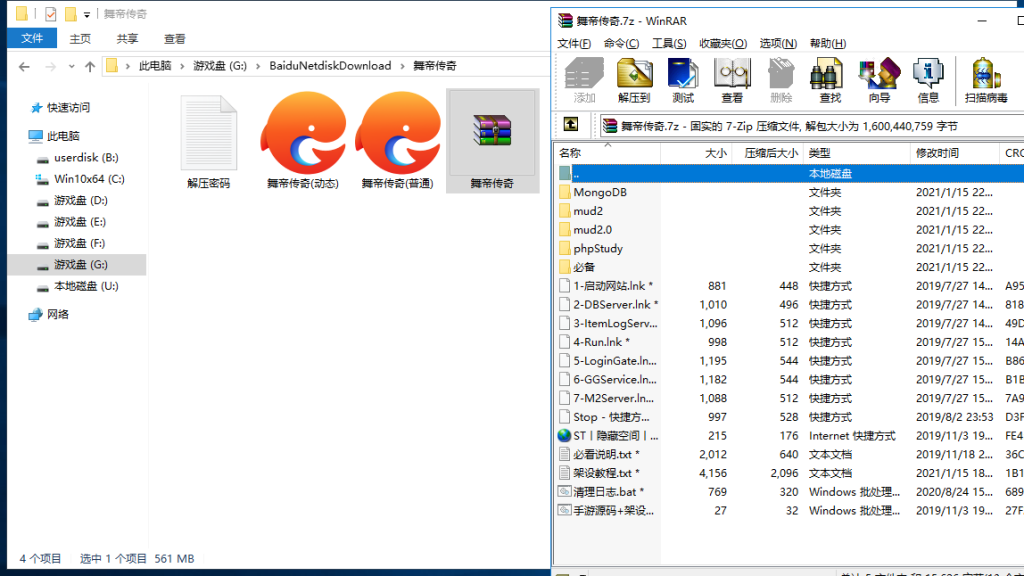Click the Explorer back arrow
This screenshot has height=576, width=1024.
[24, 67]
